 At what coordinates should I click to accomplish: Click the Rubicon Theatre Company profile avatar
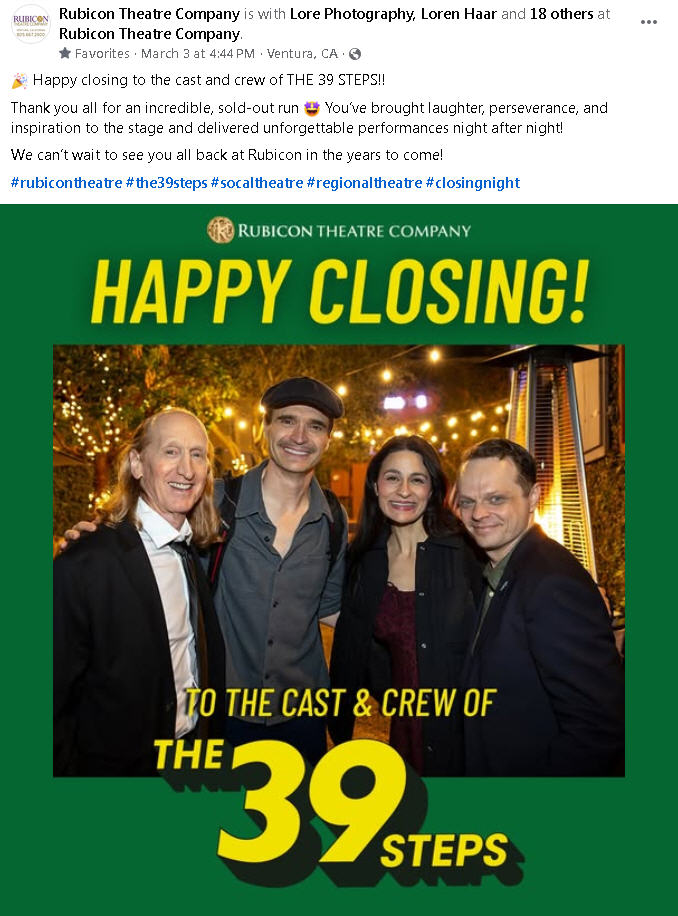[x=30, y=24]
